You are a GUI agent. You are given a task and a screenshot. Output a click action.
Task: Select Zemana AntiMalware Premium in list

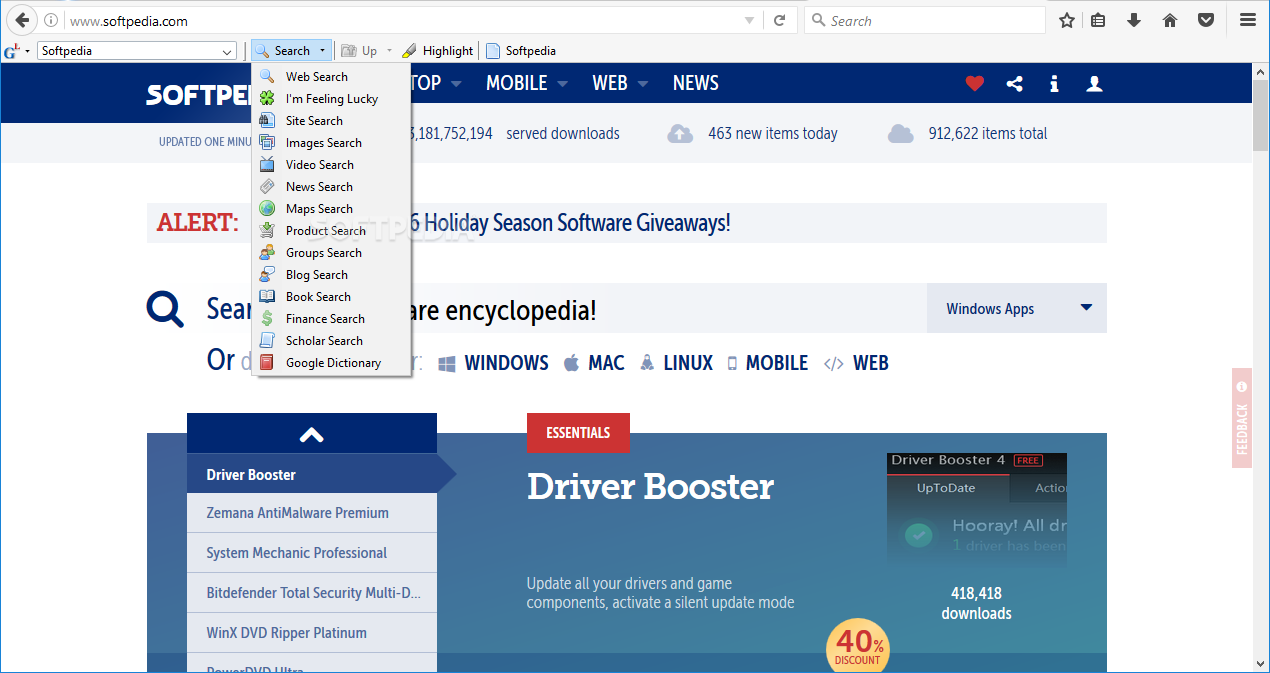point(312,513)
